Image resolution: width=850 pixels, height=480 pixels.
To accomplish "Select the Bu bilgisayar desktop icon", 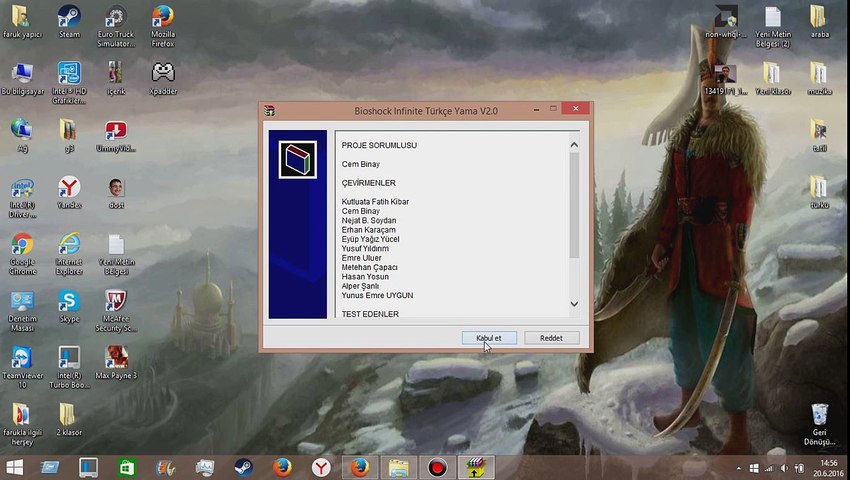I will (22, 79).
